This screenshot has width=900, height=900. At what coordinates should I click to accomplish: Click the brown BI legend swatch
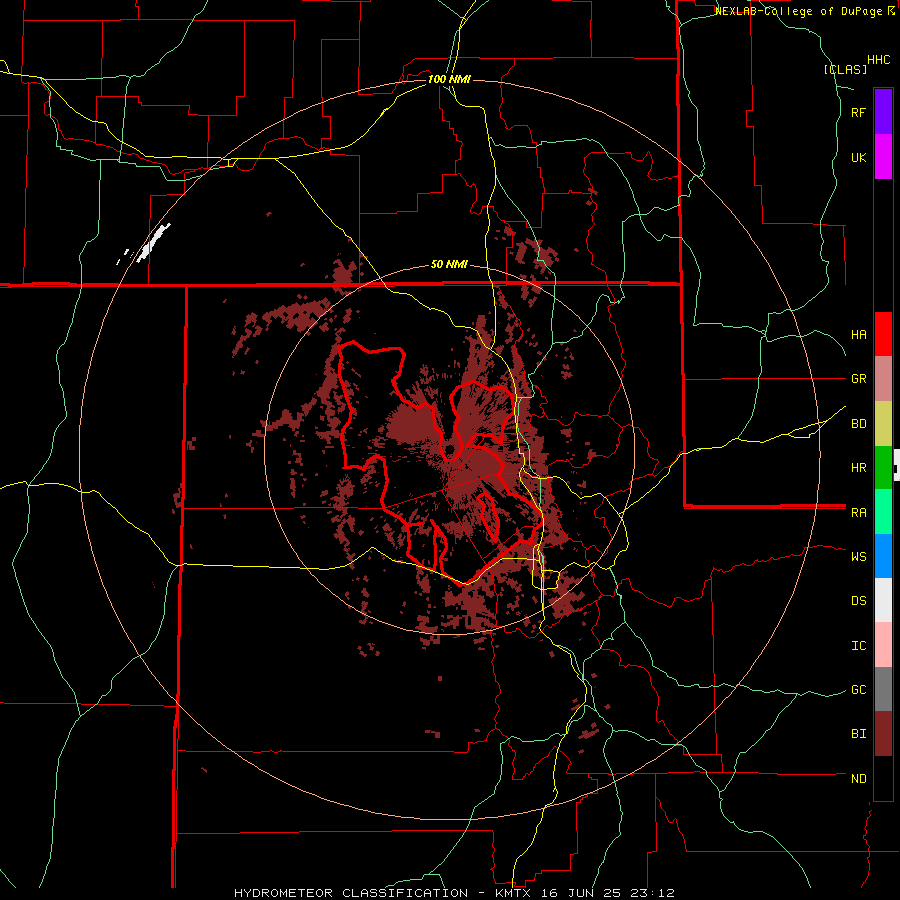click(x=883, y=734)
